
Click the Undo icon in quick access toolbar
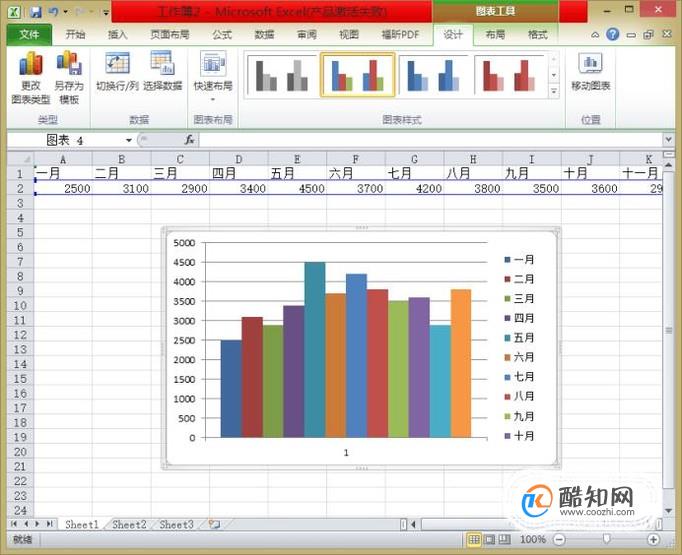pyautogui.click(x=53, y=12)
